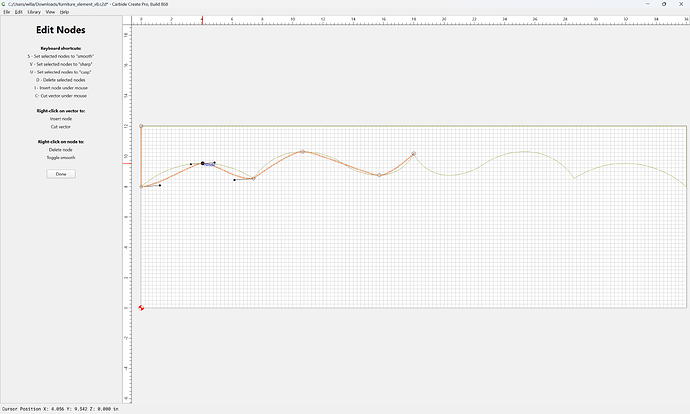Click the Done button in Edit Nodes
The width and height of the screenshot is (690, 414).
(x=61, y=174)
